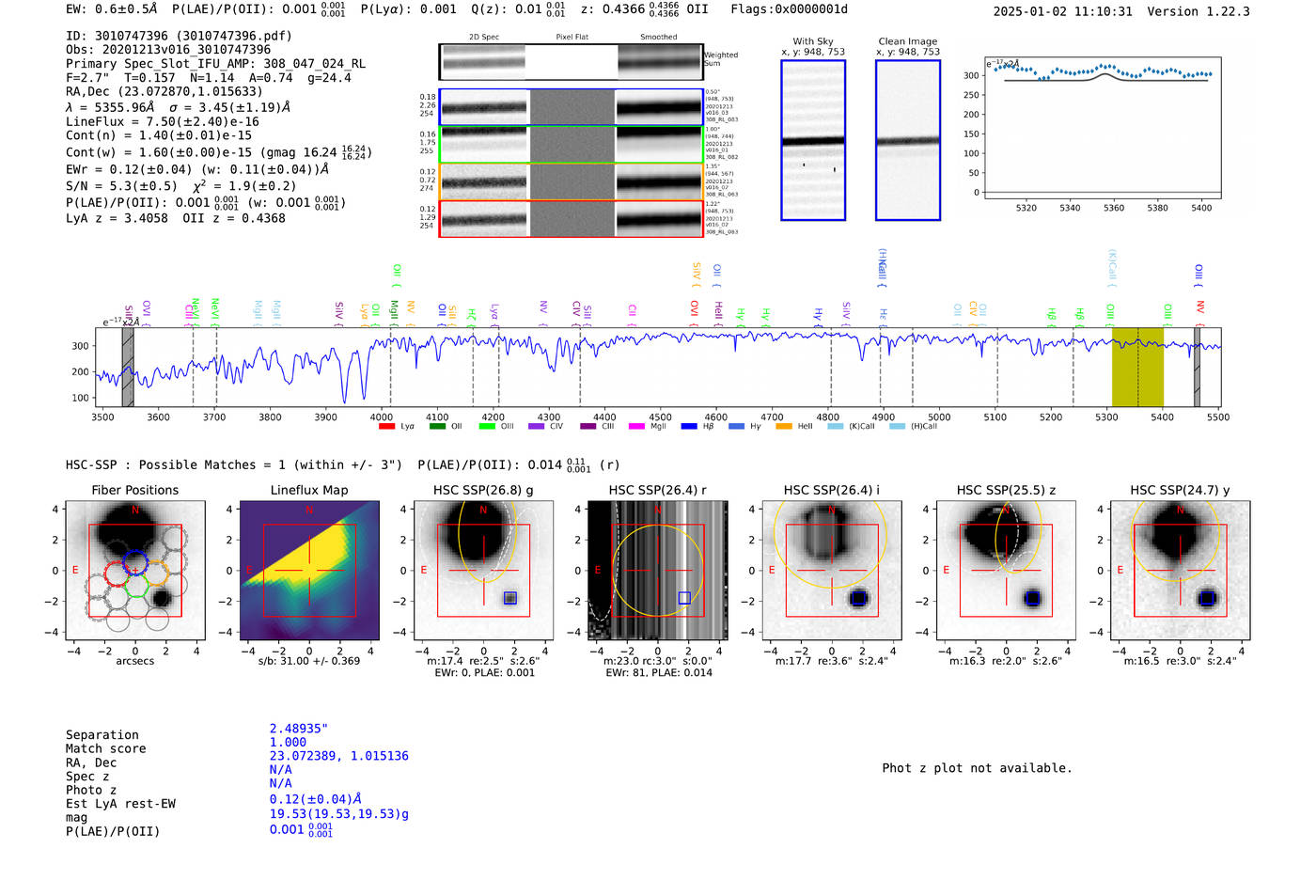Select the ID: 3010747396 line
Screen dimensions: 1316x896
point(179,36)
